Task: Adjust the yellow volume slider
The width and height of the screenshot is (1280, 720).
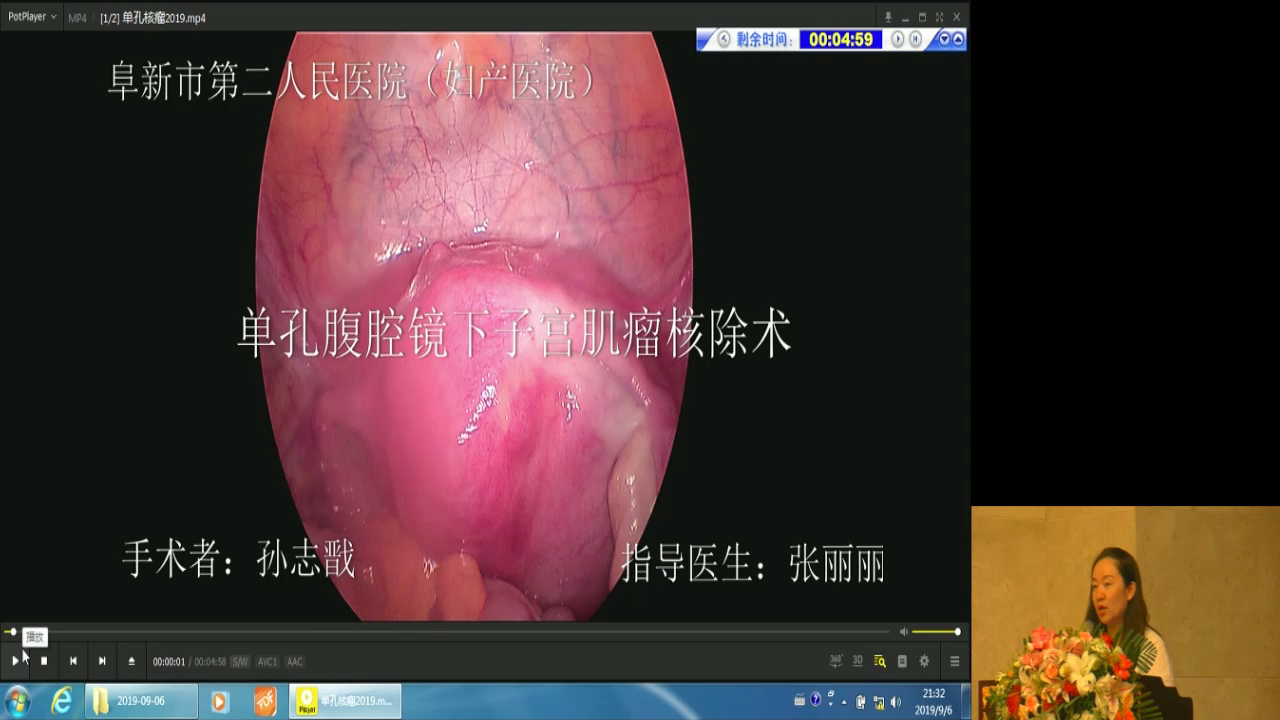Action: point(935,632)
